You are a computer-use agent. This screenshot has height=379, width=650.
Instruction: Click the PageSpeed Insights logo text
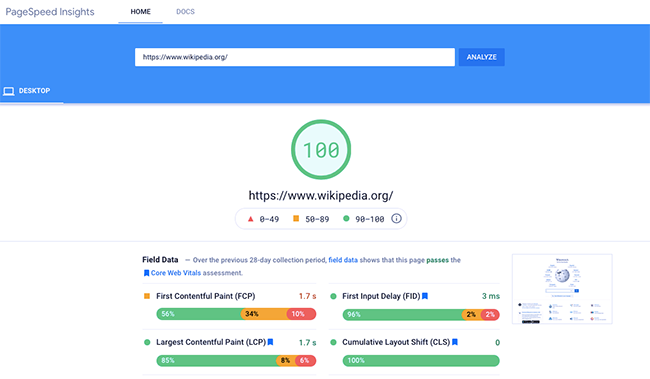50,12
